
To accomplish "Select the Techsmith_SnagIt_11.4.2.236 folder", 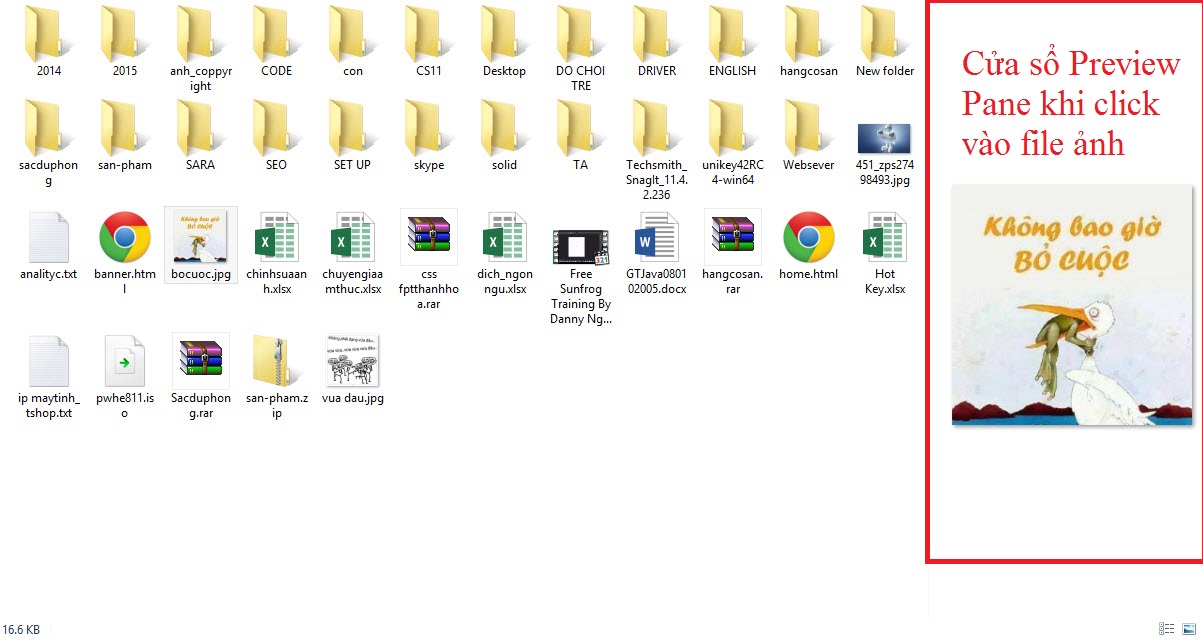I will pos(656,150).
